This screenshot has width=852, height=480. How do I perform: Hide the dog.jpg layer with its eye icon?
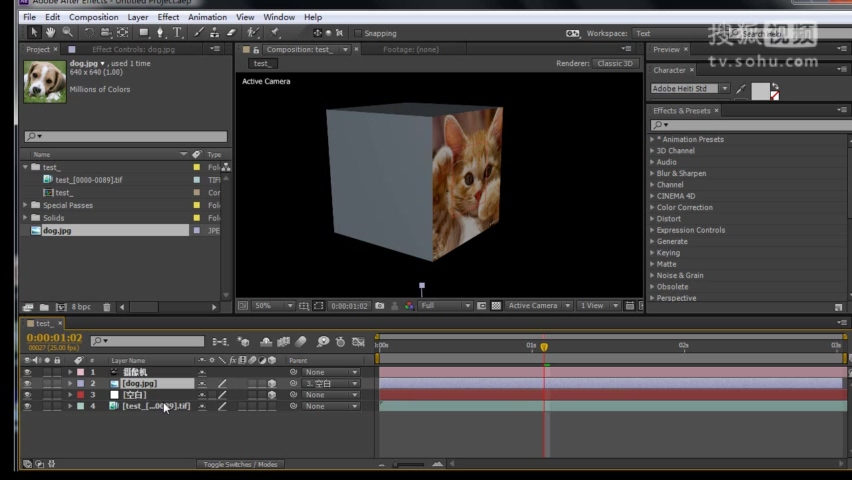click(27, 383)
